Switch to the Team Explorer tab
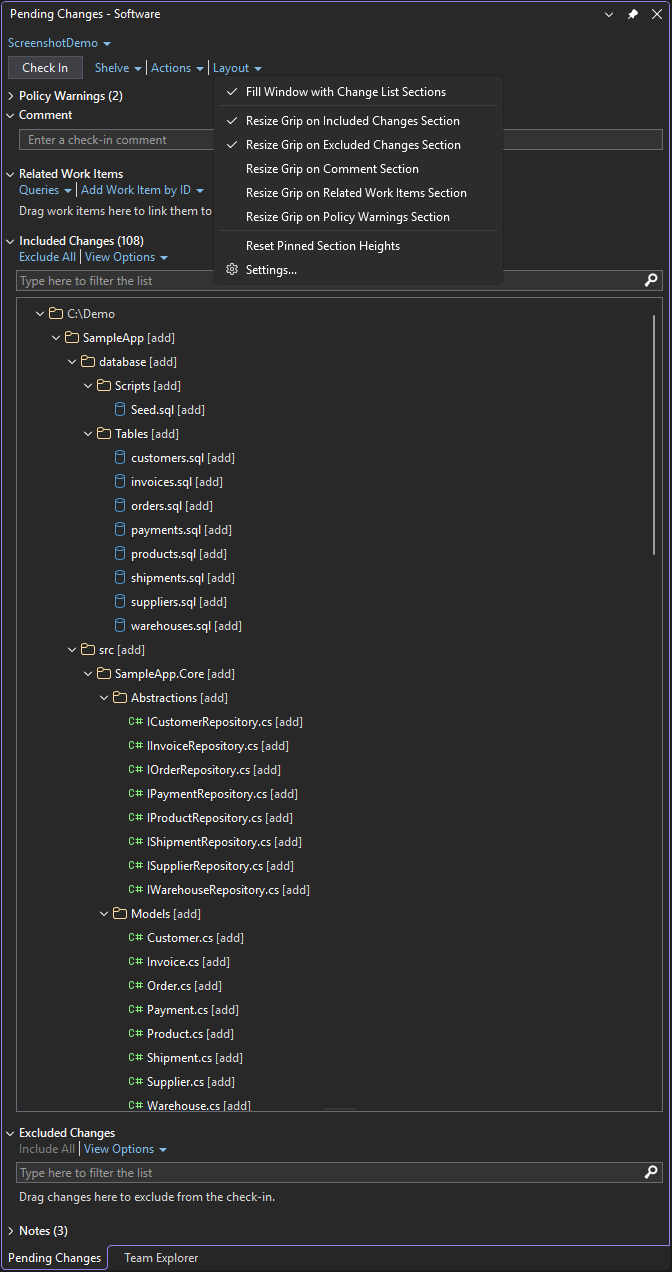The image size is (672, 1272). (x=161, y=1258)
